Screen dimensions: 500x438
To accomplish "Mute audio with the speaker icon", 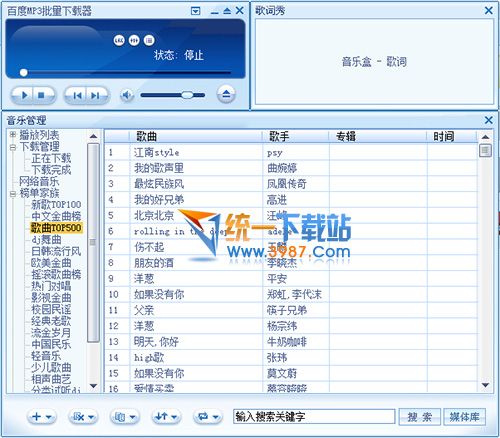I will click(x=127, y=95).
